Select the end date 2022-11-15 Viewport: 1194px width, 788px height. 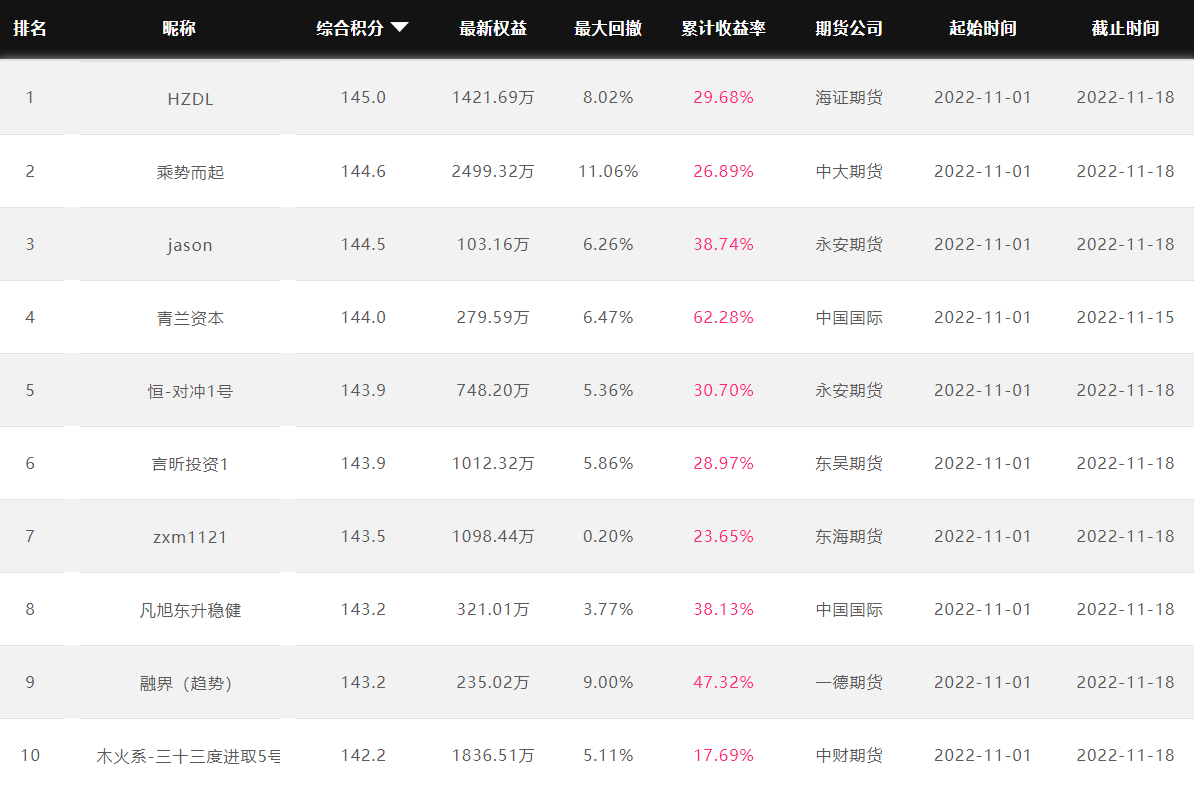1125,317
